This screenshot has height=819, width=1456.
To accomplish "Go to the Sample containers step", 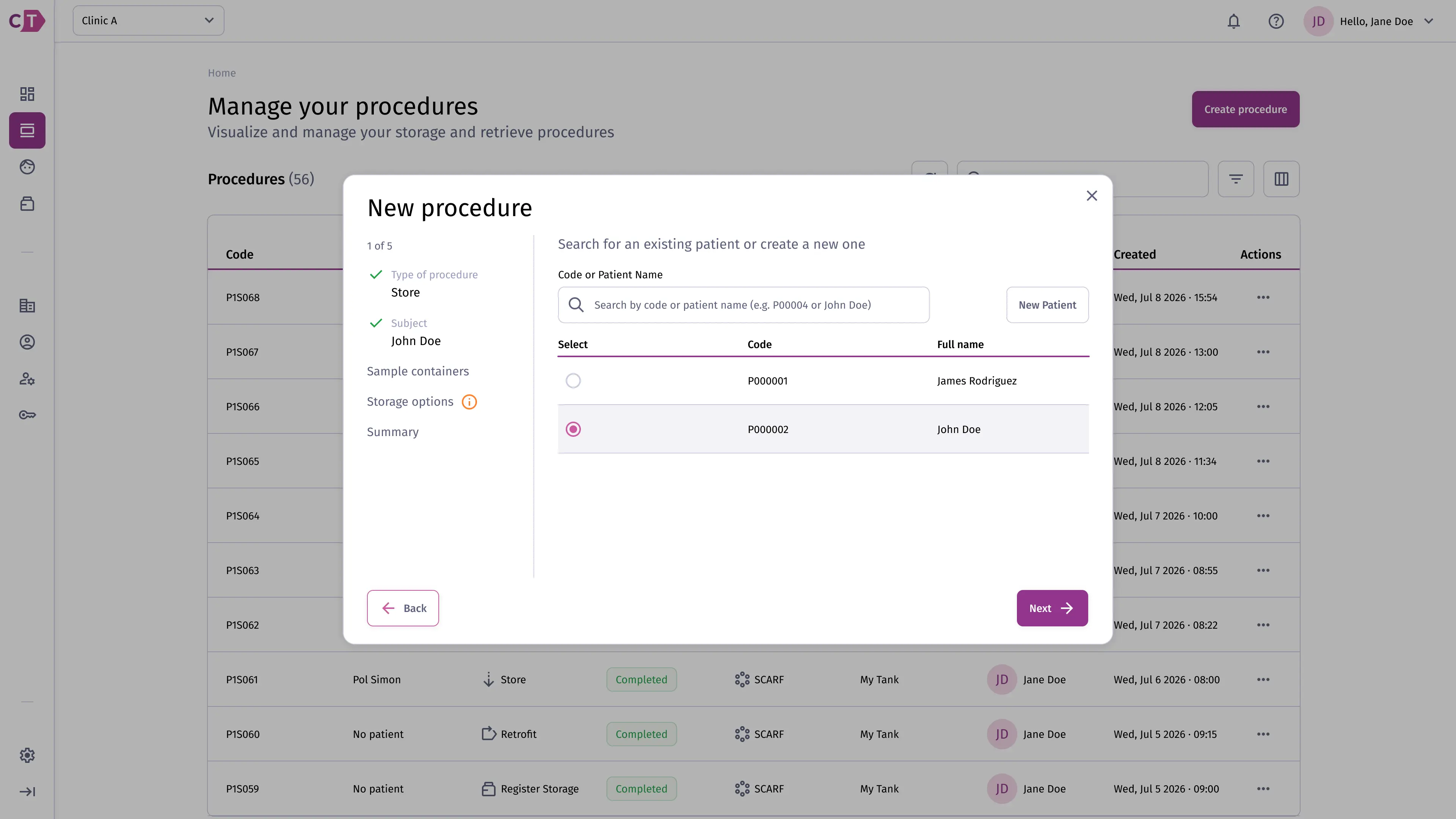I will [x=418, y=371].
